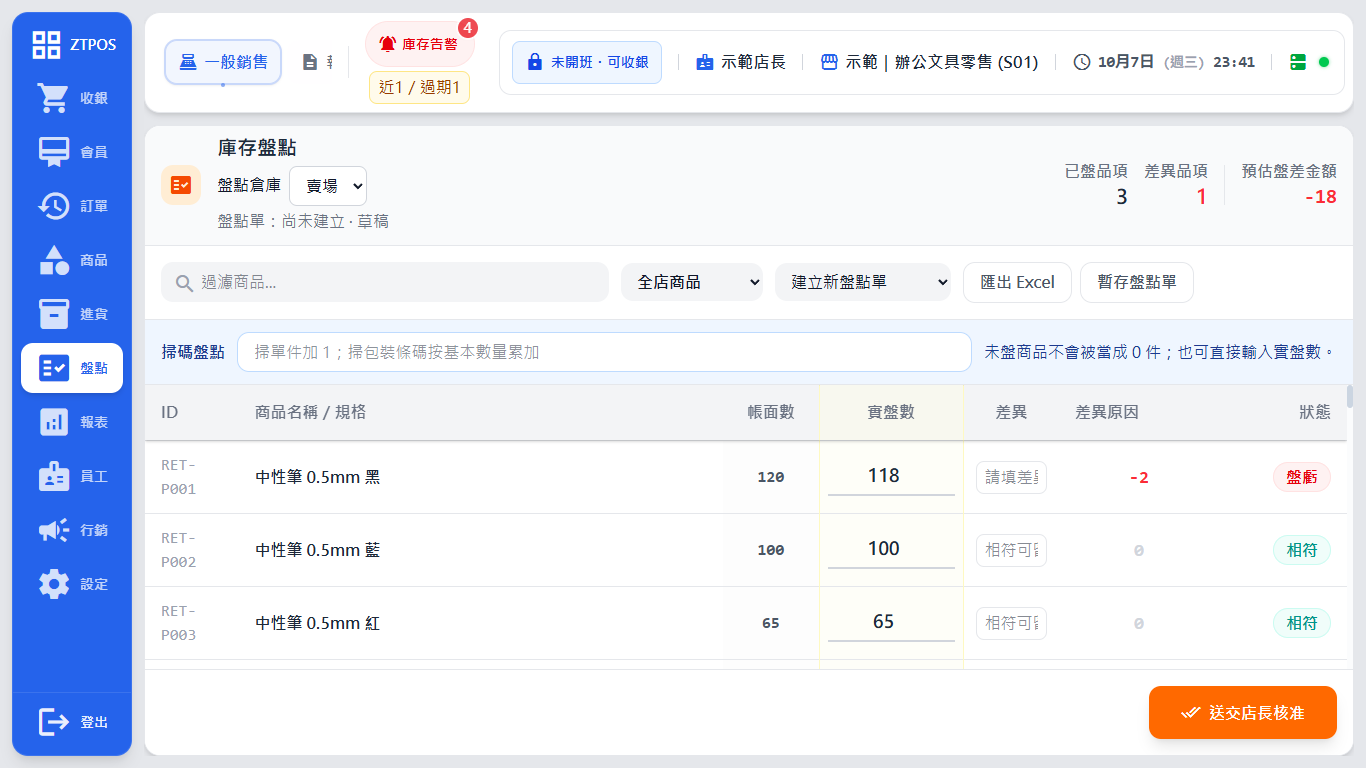
Task: Open the 報表 reports page
Action: 72,422
